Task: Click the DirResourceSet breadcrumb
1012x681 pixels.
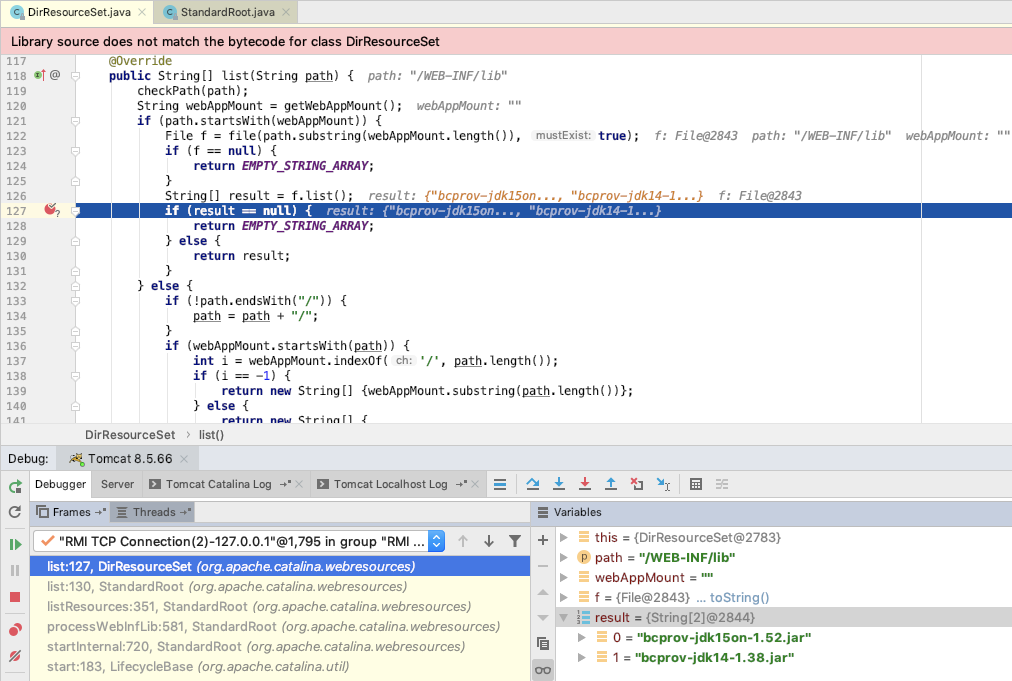Action: pos(130,434)
